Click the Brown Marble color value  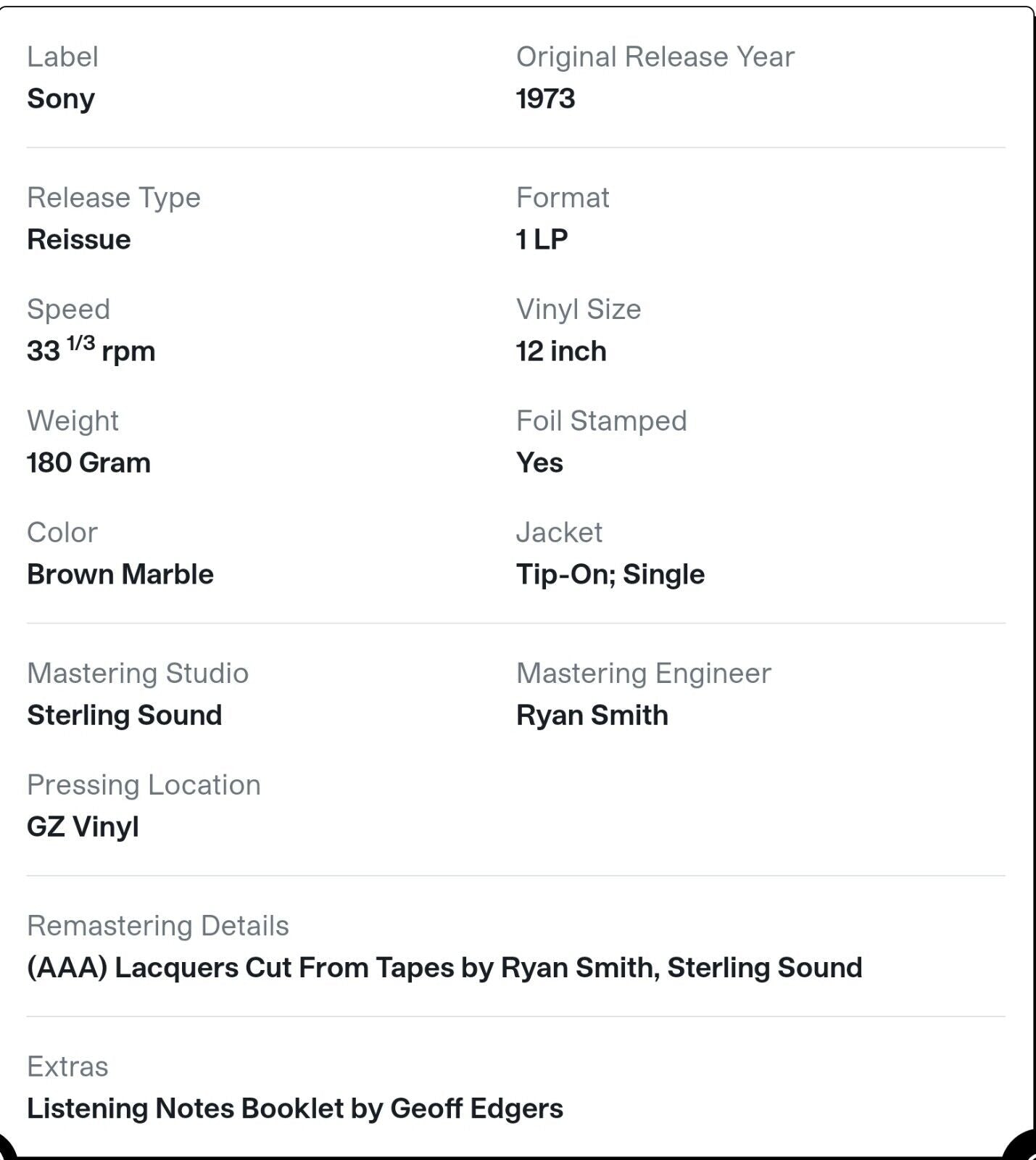point(120,574)
